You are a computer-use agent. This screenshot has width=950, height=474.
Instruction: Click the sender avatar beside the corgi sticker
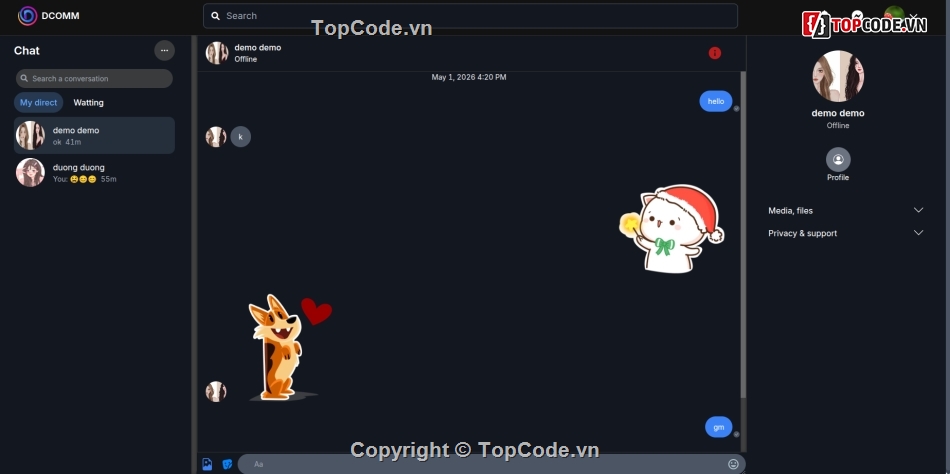point(216,392)
